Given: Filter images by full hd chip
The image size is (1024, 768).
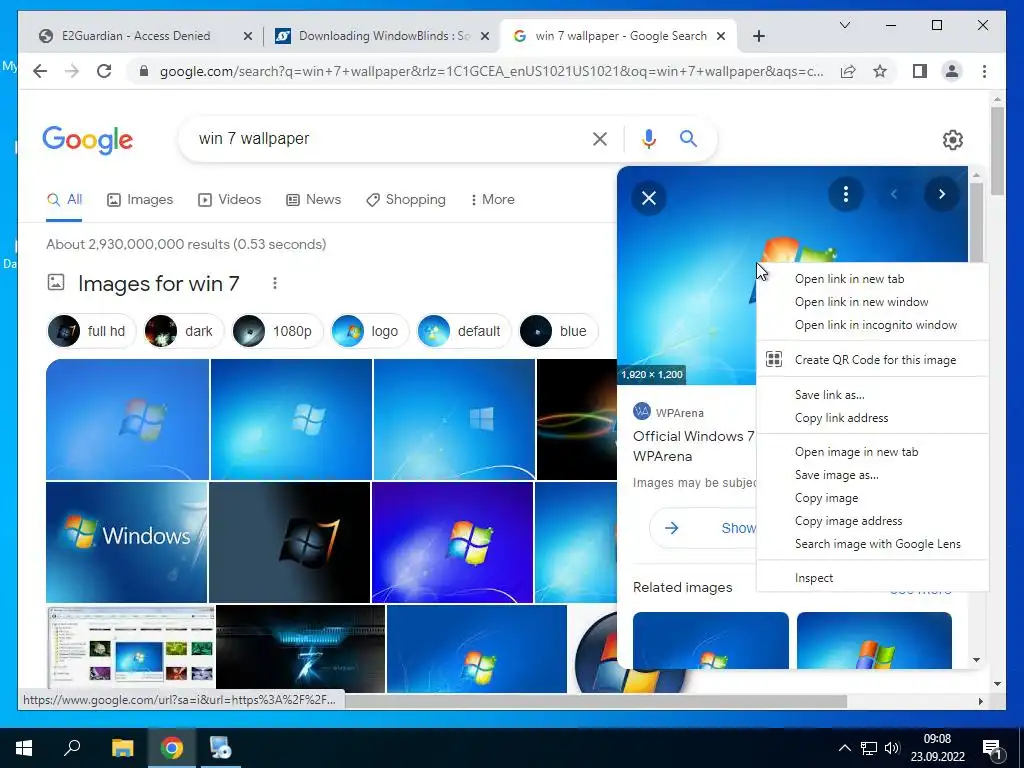Looking at the screenshot, I should (x=91, y=331).
